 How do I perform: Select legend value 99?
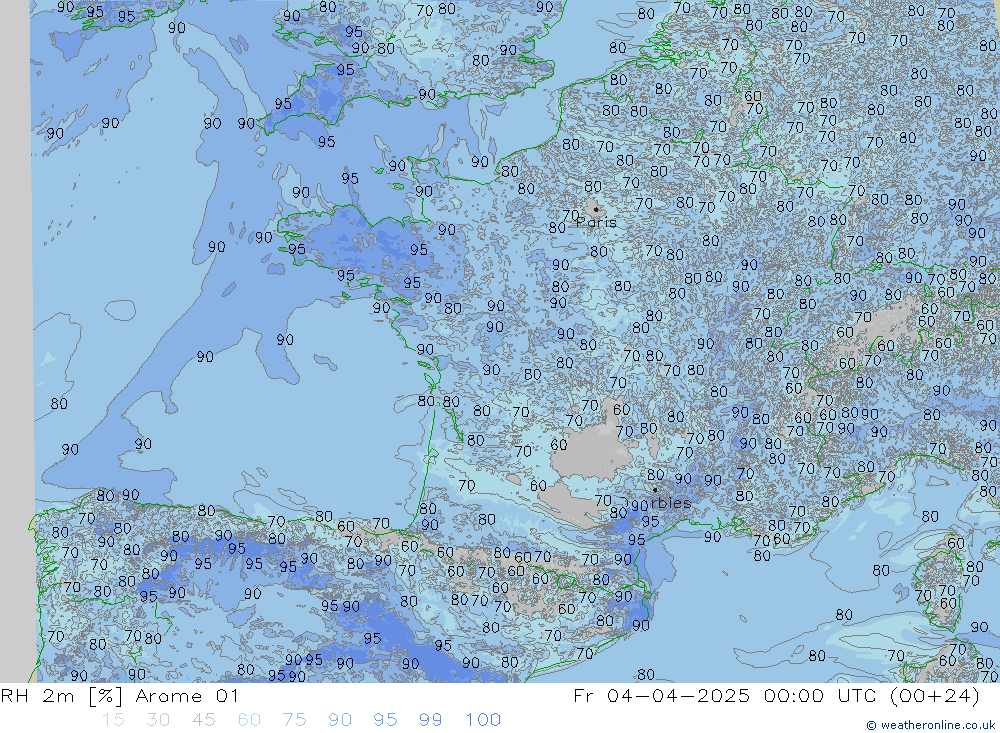(430, 720)
